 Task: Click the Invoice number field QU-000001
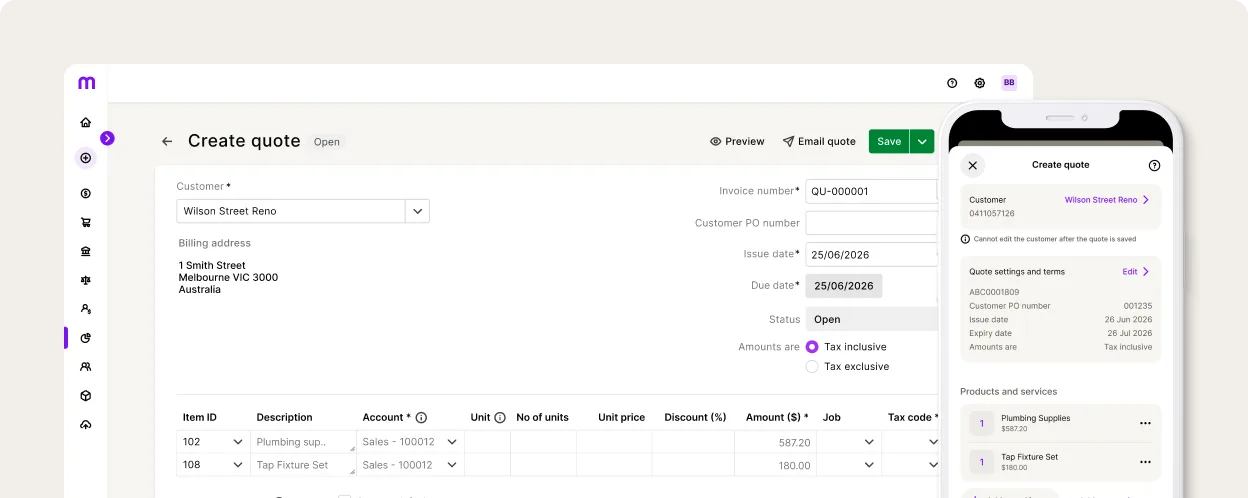point(871,191)
